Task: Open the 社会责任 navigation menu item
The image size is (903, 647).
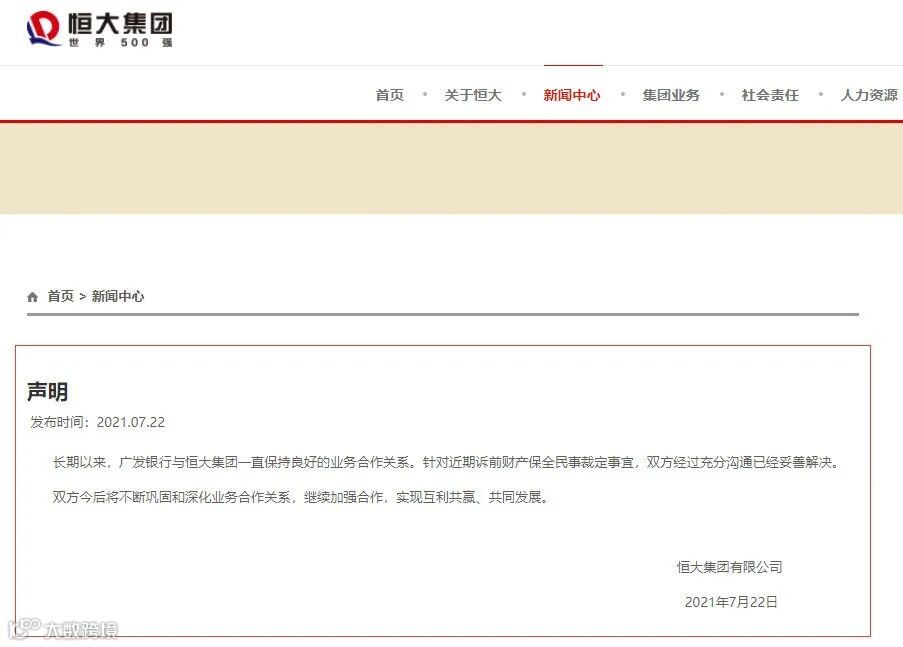Action: tap(770, 95)
